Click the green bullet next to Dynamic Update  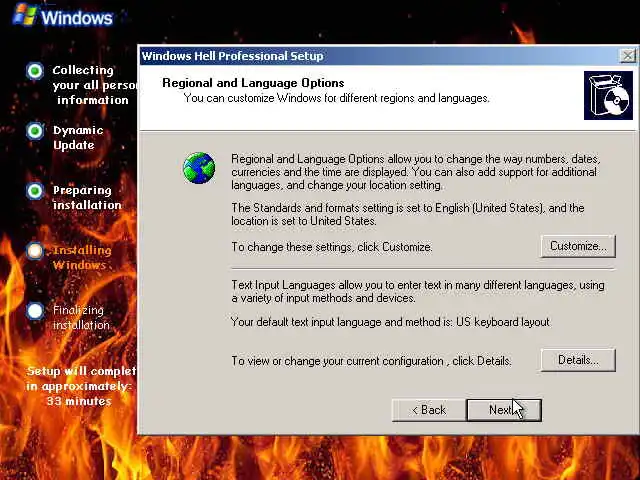tap(35, 131)
